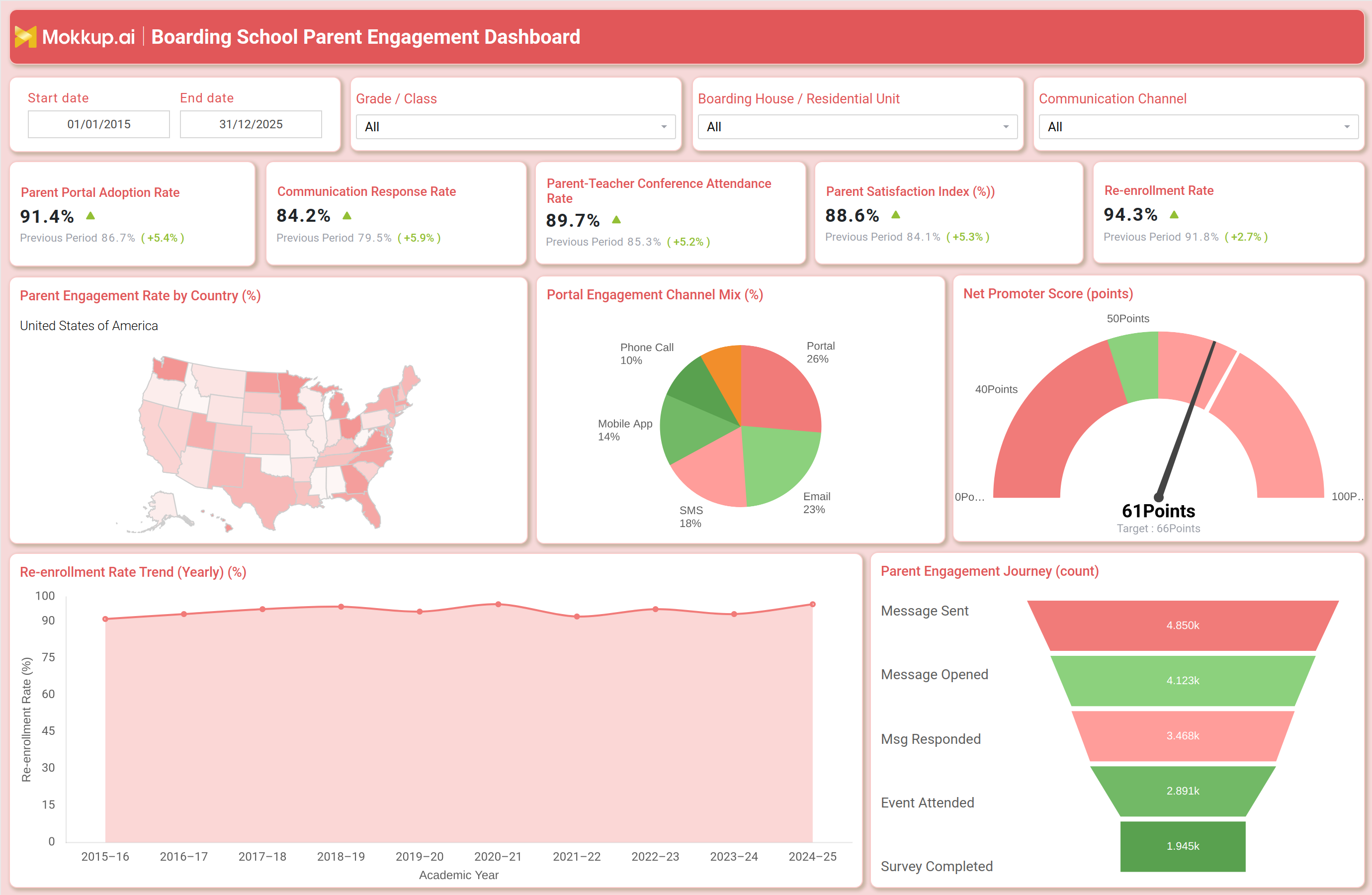This screenshot has width=1372, height=895.
Task: Click the Portal Engagement Channel Mix title
Action: tap(655, 295)
